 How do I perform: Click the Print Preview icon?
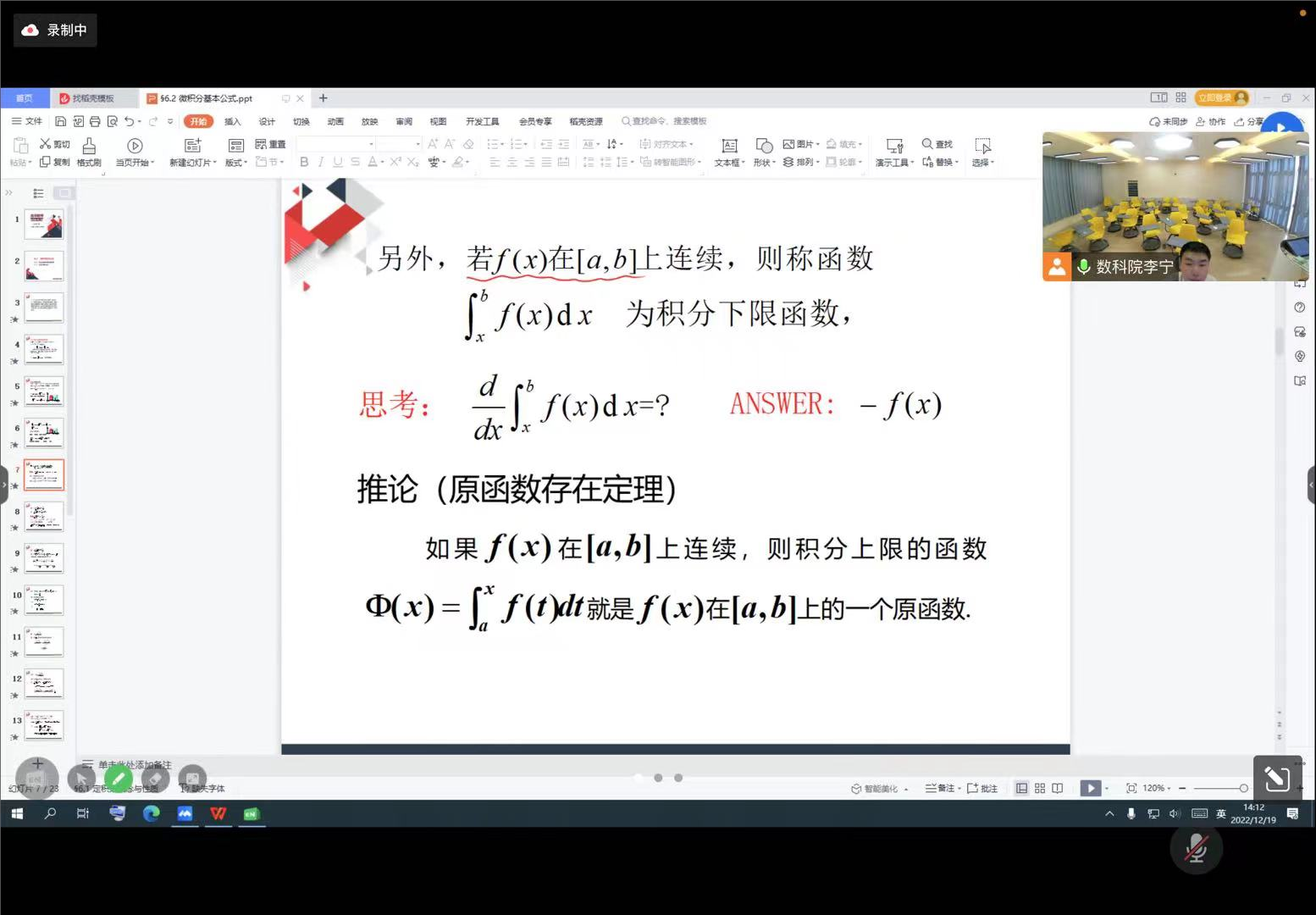click(x=112, y=121)
